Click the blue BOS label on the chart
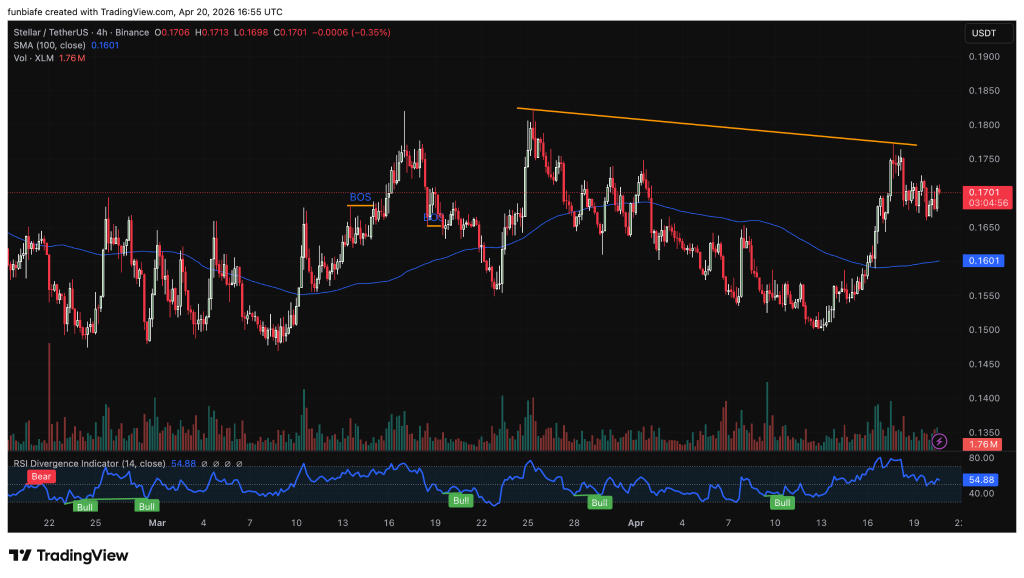This screenshot has height=578, width=1024. click(360, 197)
